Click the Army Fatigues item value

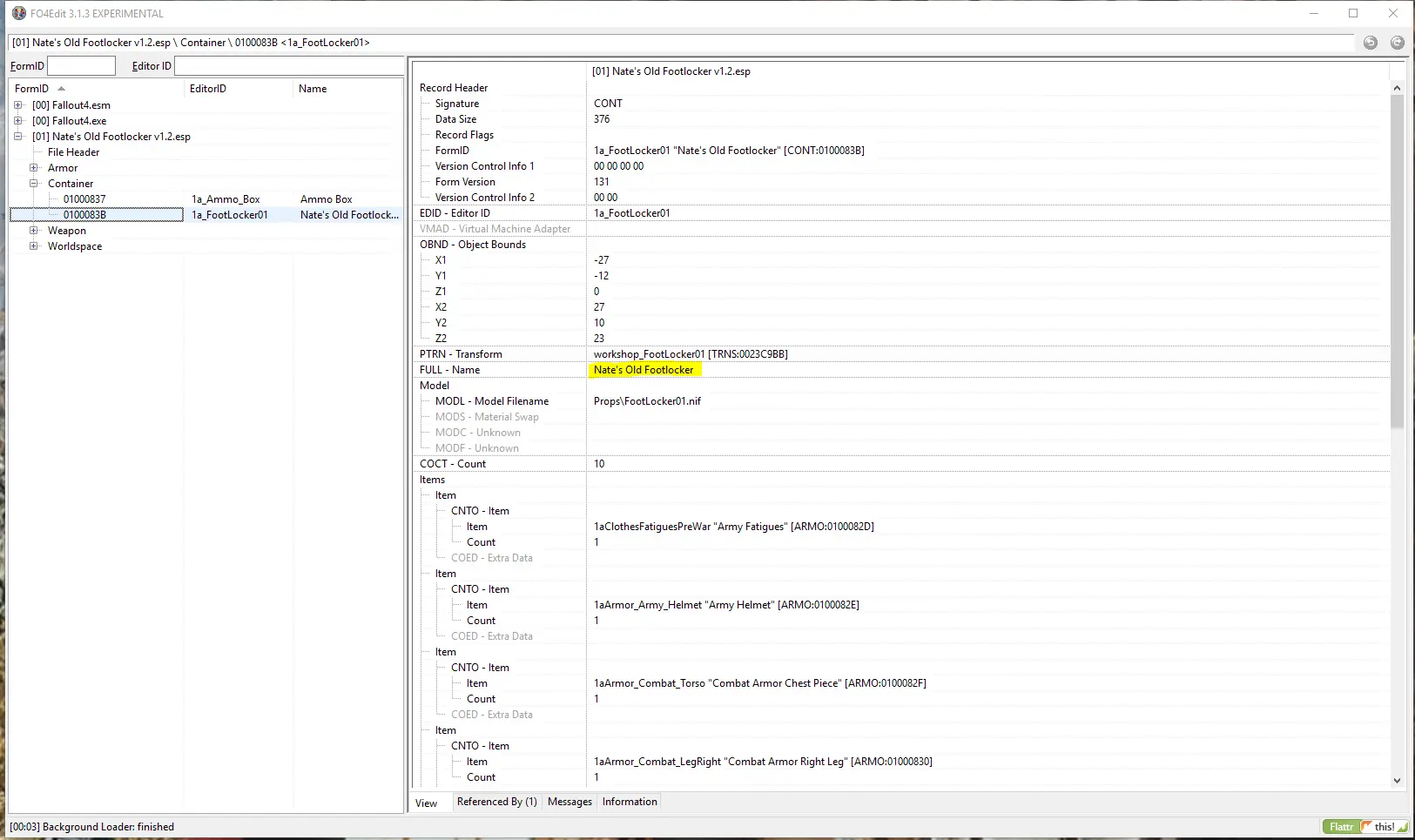coord(733,527)
